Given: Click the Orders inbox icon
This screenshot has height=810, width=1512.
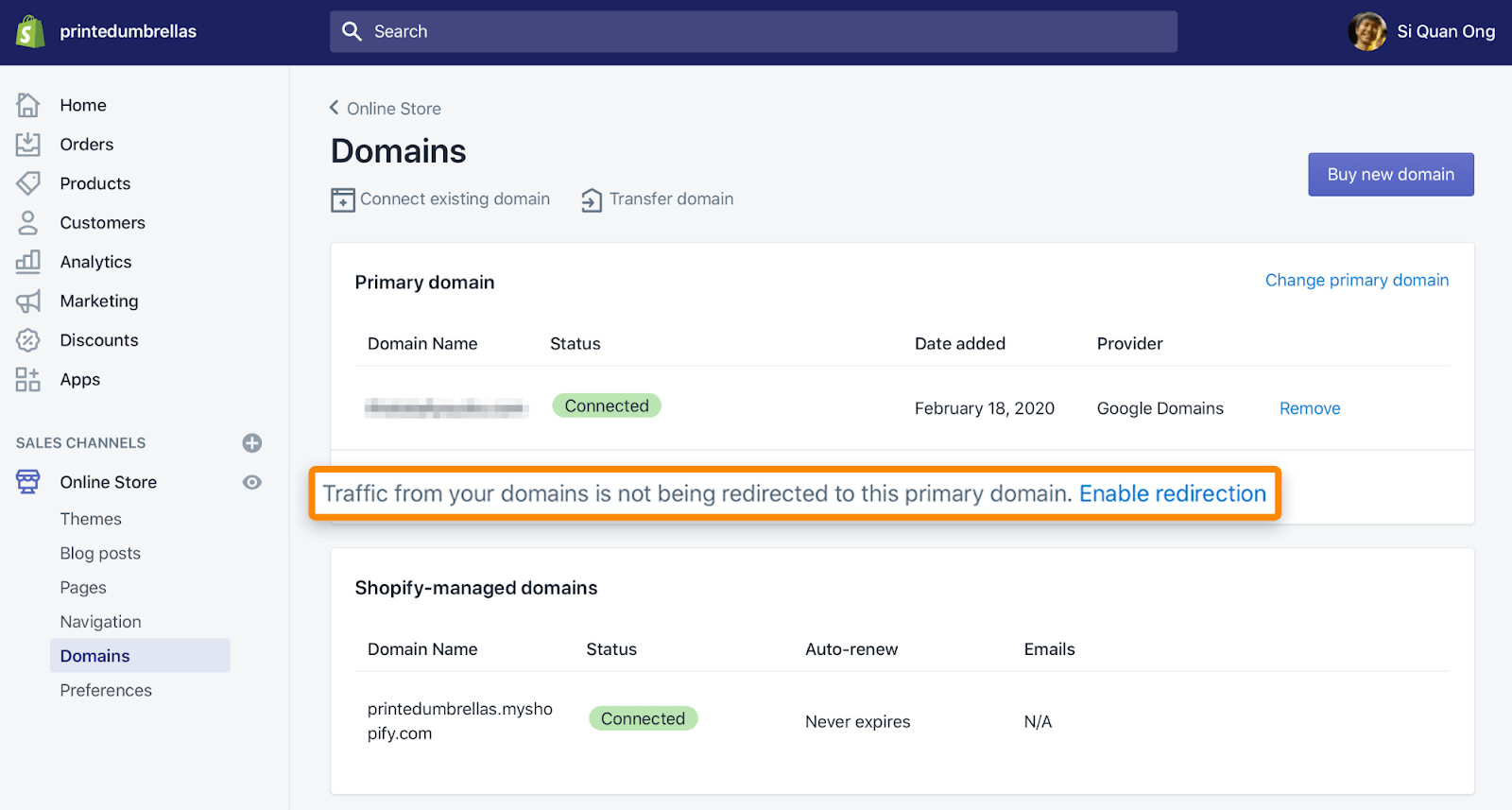Looking at the screenshot, I should tap(28, 145).
